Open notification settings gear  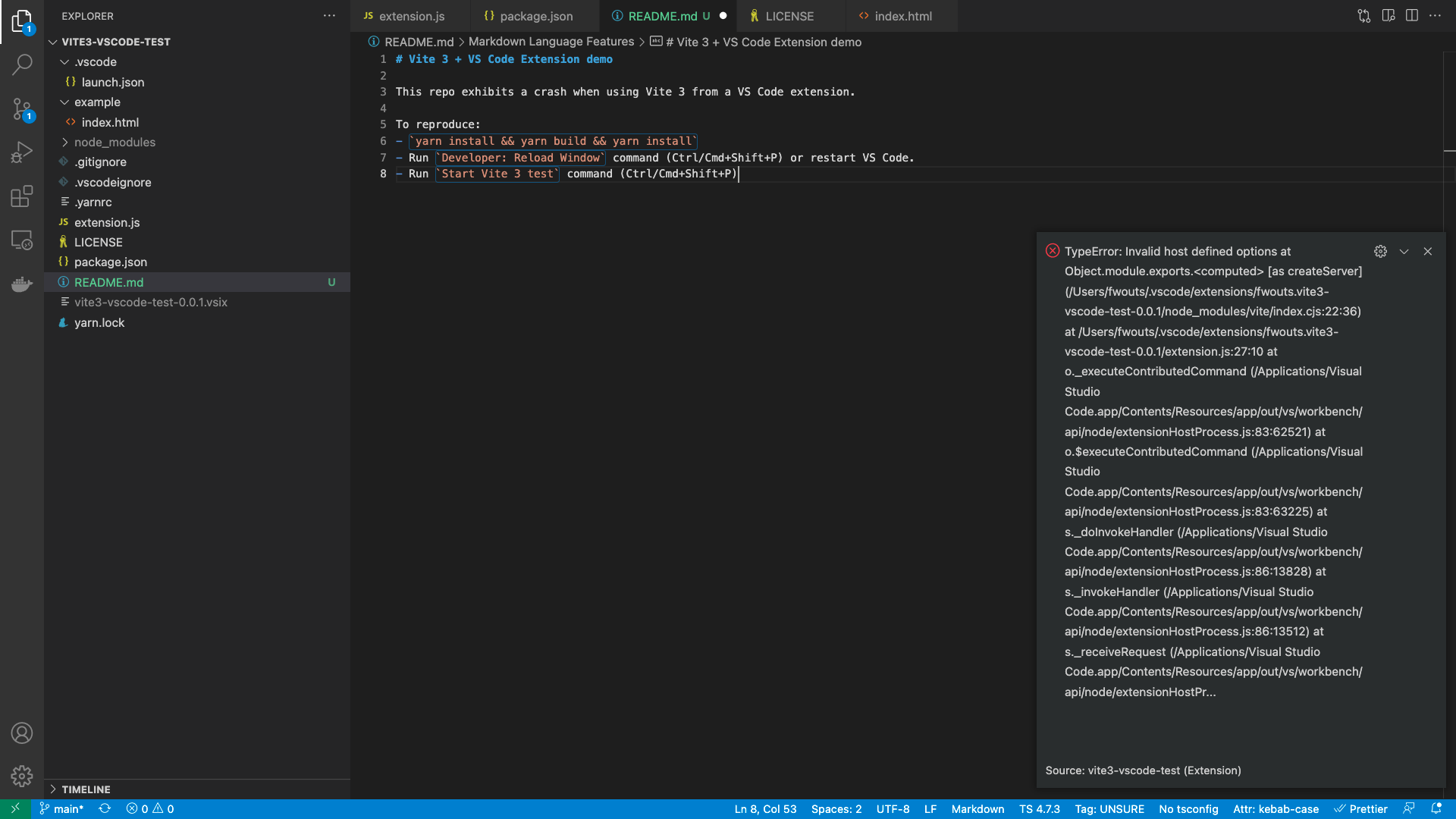[1380, 251]
